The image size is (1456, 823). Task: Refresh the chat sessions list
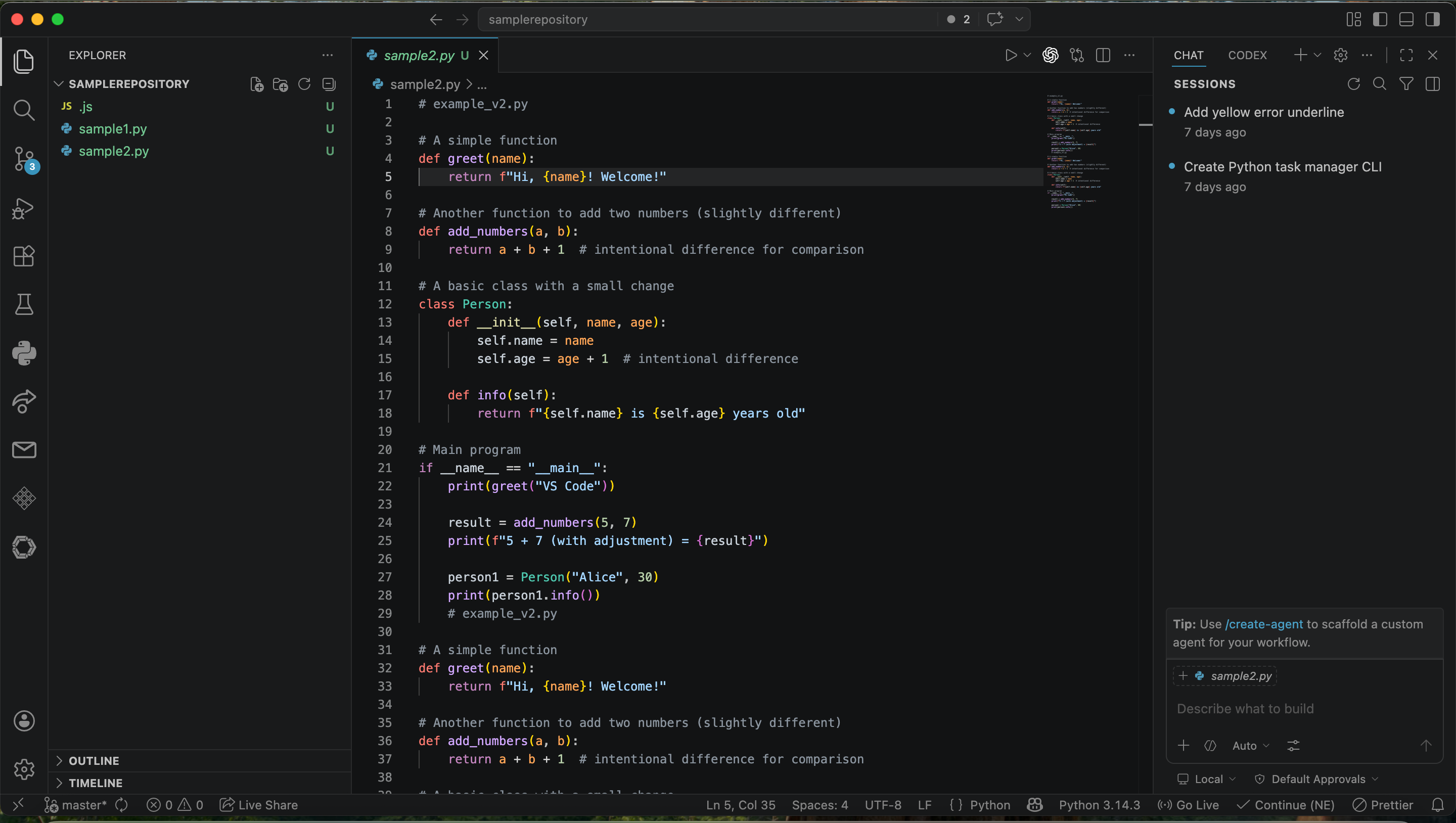(1353, 83)
